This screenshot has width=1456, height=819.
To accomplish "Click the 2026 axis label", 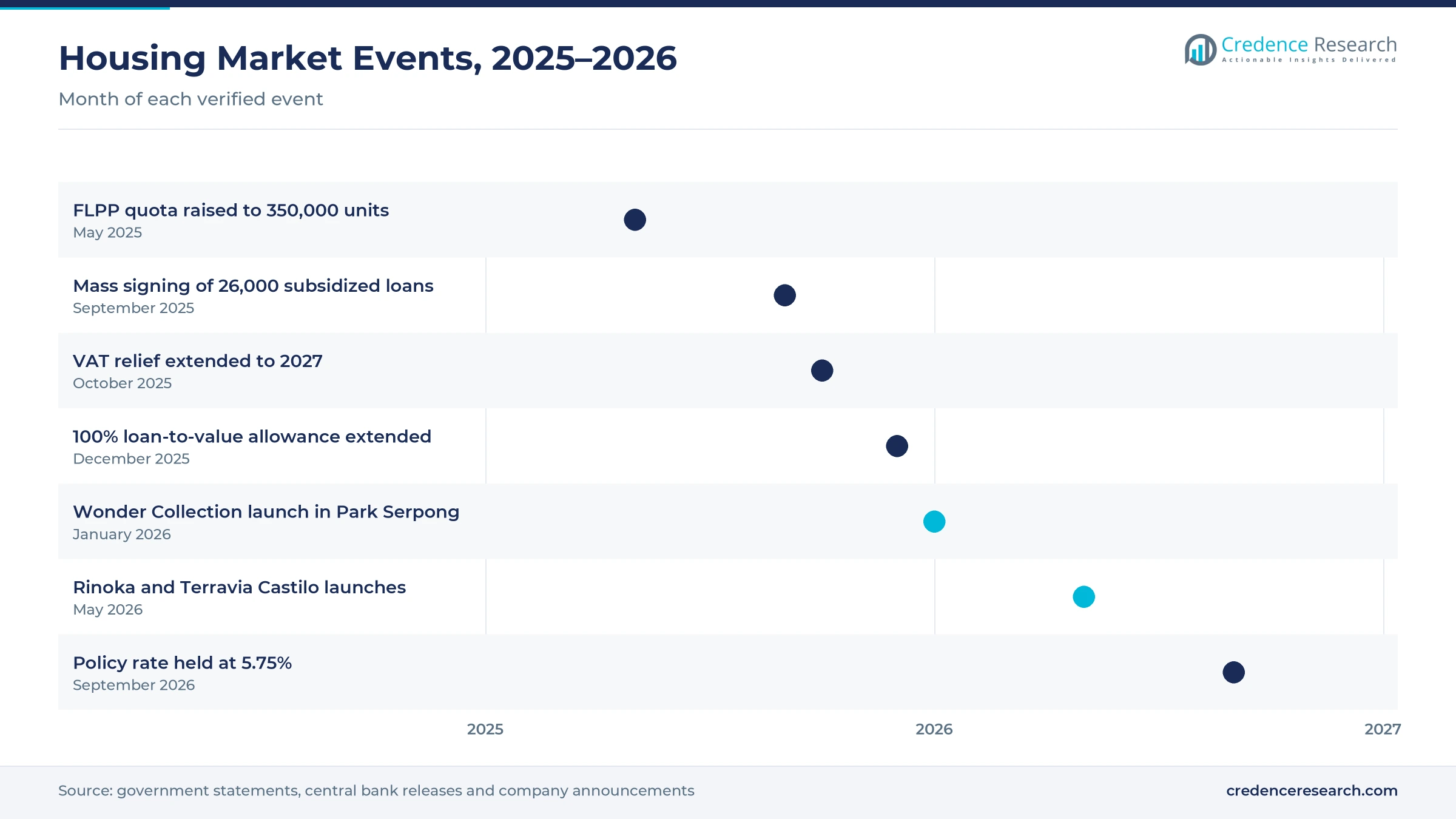I will point(934,729).
